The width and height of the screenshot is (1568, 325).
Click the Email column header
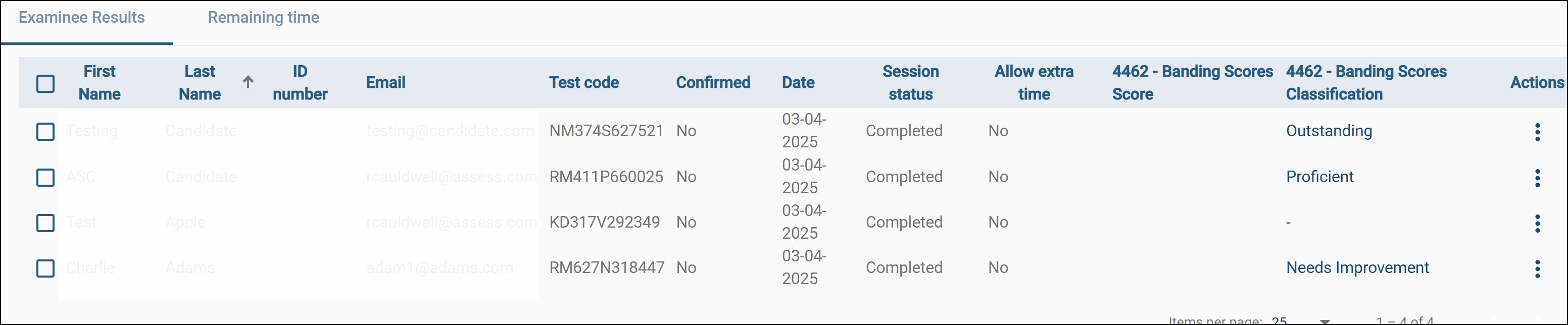coord(385,83)
